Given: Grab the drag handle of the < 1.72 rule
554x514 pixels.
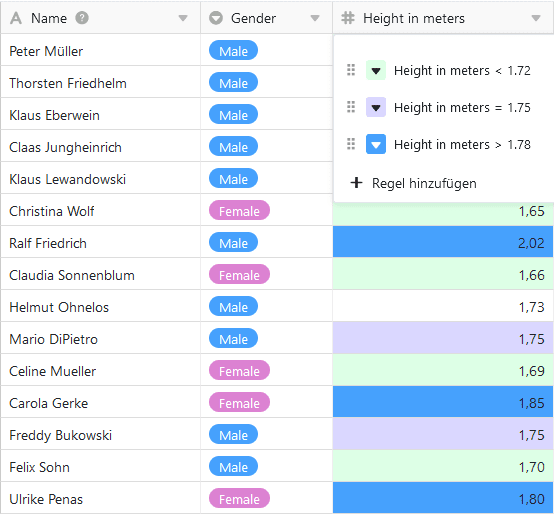Looking at the screenshot, I should coord(351,70).
